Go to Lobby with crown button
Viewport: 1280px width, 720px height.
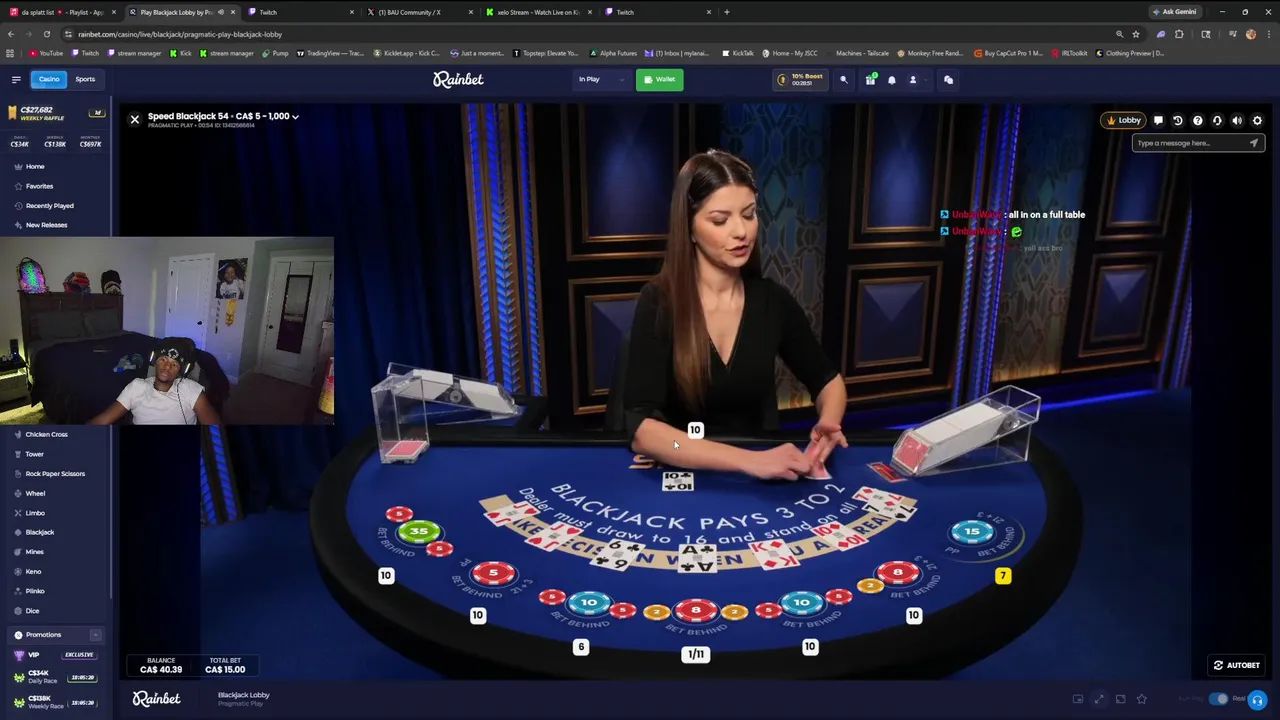pos(1123,120)
